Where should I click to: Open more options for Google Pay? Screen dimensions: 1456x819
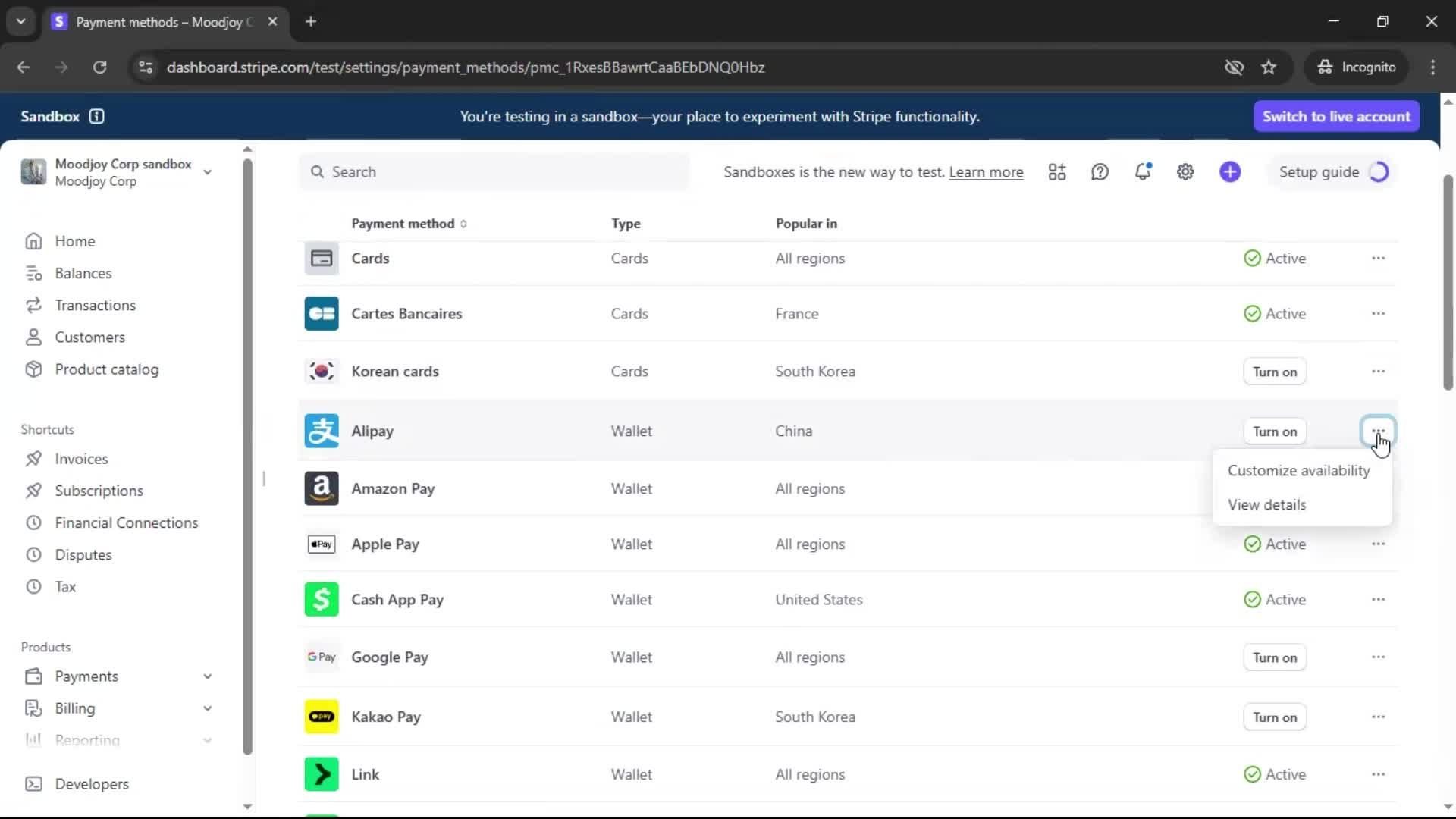coord(1378,657)
